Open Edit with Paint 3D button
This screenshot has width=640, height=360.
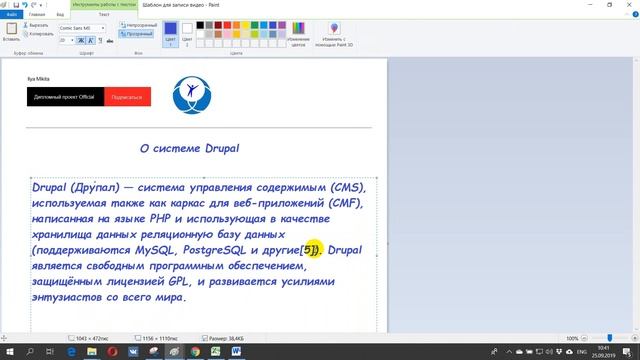pos(334,34)
